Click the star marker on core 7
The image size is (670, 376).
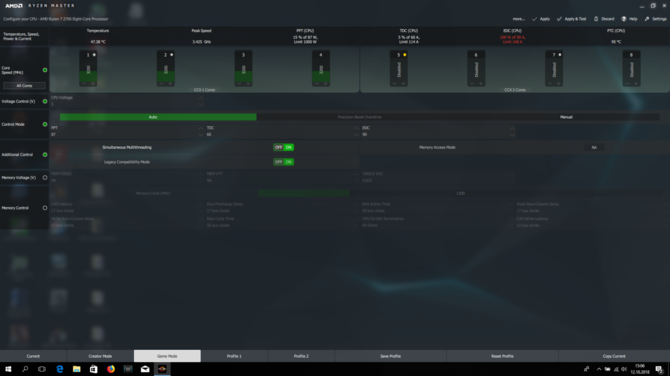pyautogui.click(x=559, y=55)
